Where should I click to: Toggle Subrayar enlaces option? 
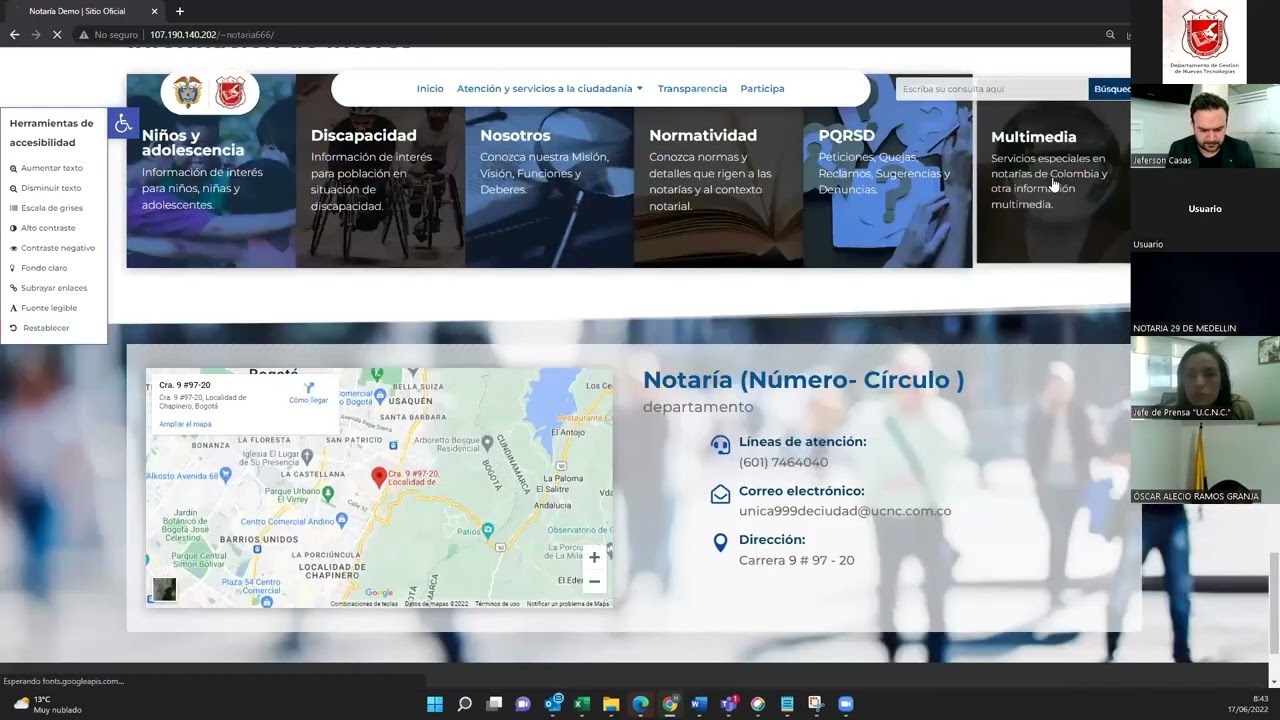tap(48, 288)
